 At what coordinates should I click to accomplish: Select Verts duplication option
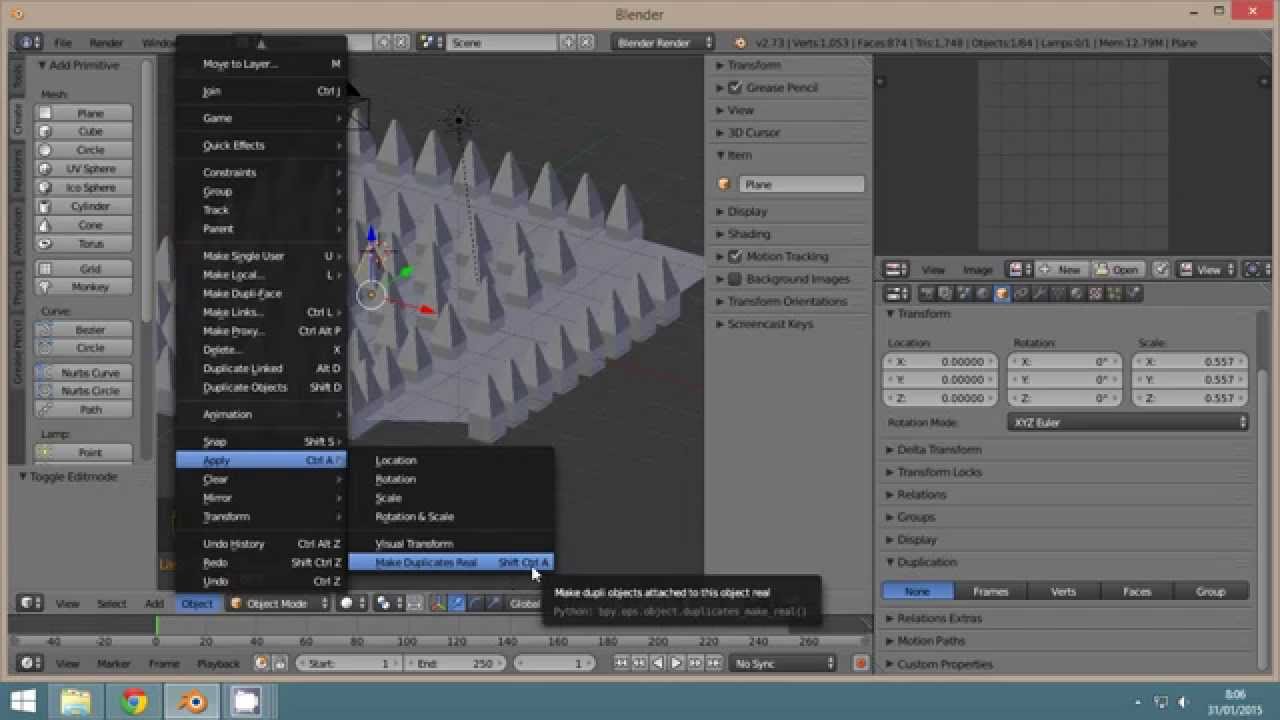click(1063, 591)
